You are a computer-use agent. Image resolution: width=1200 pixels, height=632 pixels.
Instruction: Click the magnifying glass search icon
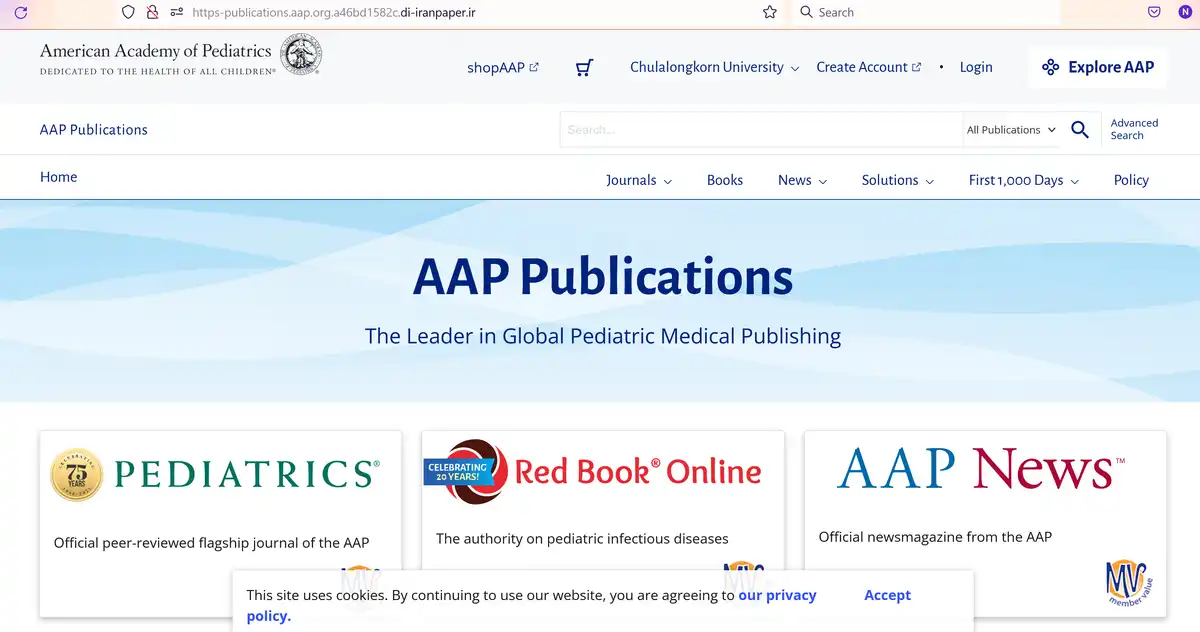(1080, 129)
